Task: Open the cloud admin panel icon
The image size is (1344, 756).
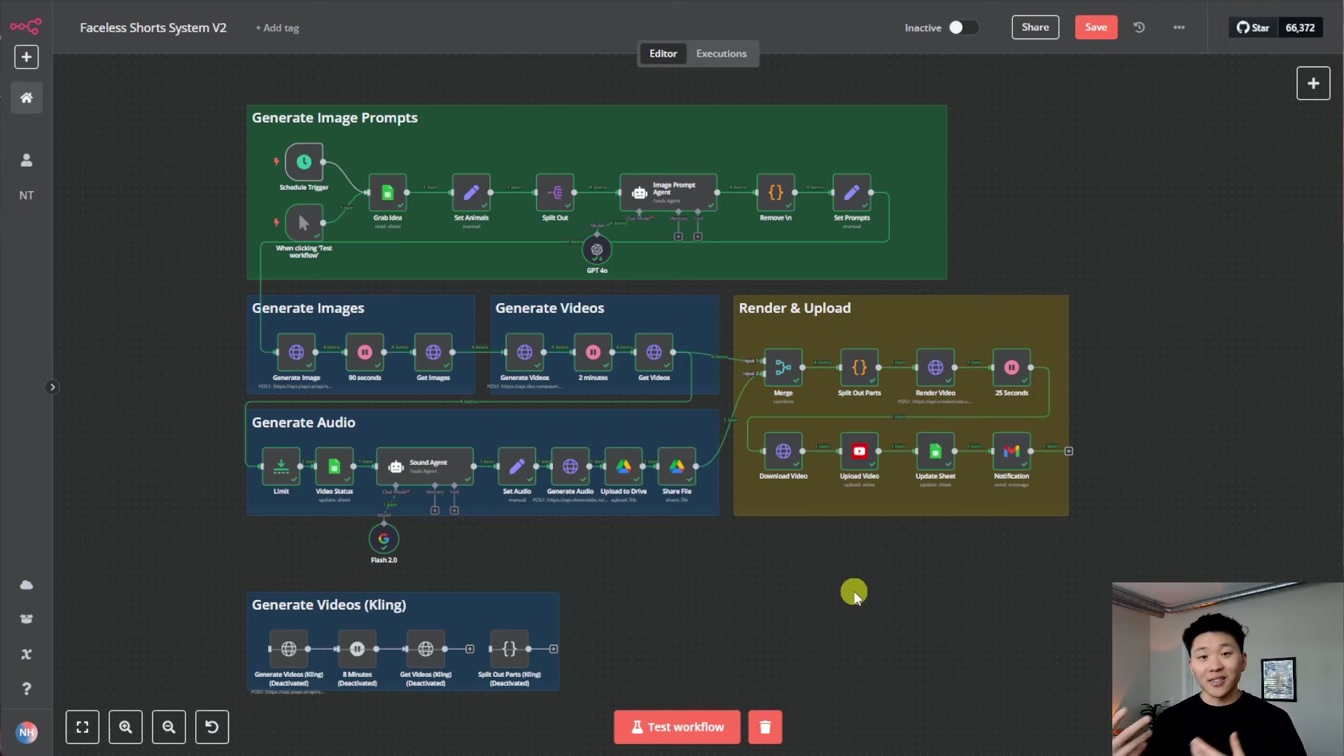Action: pos(26,585)
